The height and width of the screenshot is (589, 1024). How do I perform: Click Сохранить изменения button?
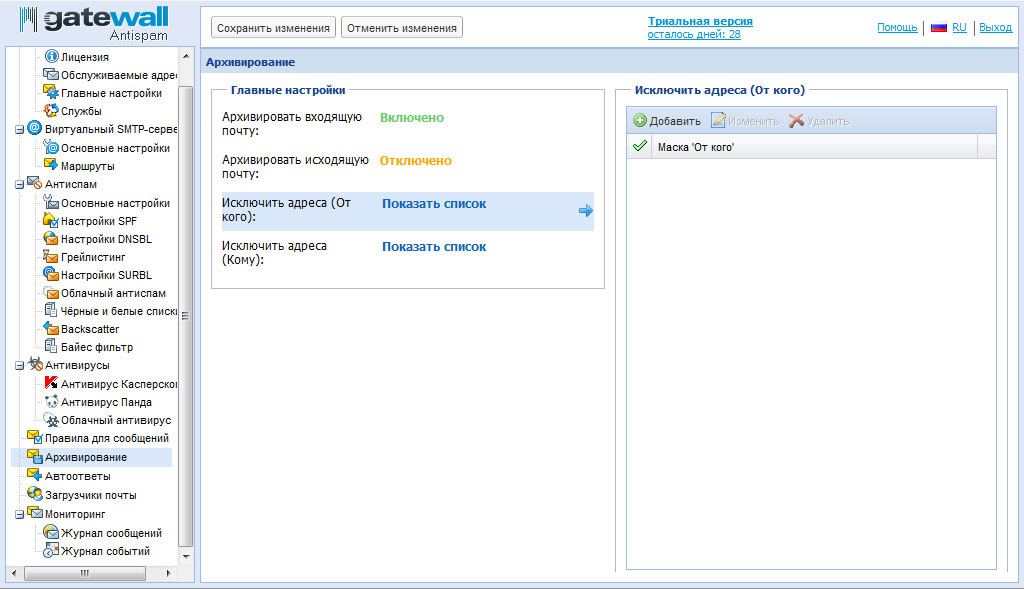pos(273,27)
